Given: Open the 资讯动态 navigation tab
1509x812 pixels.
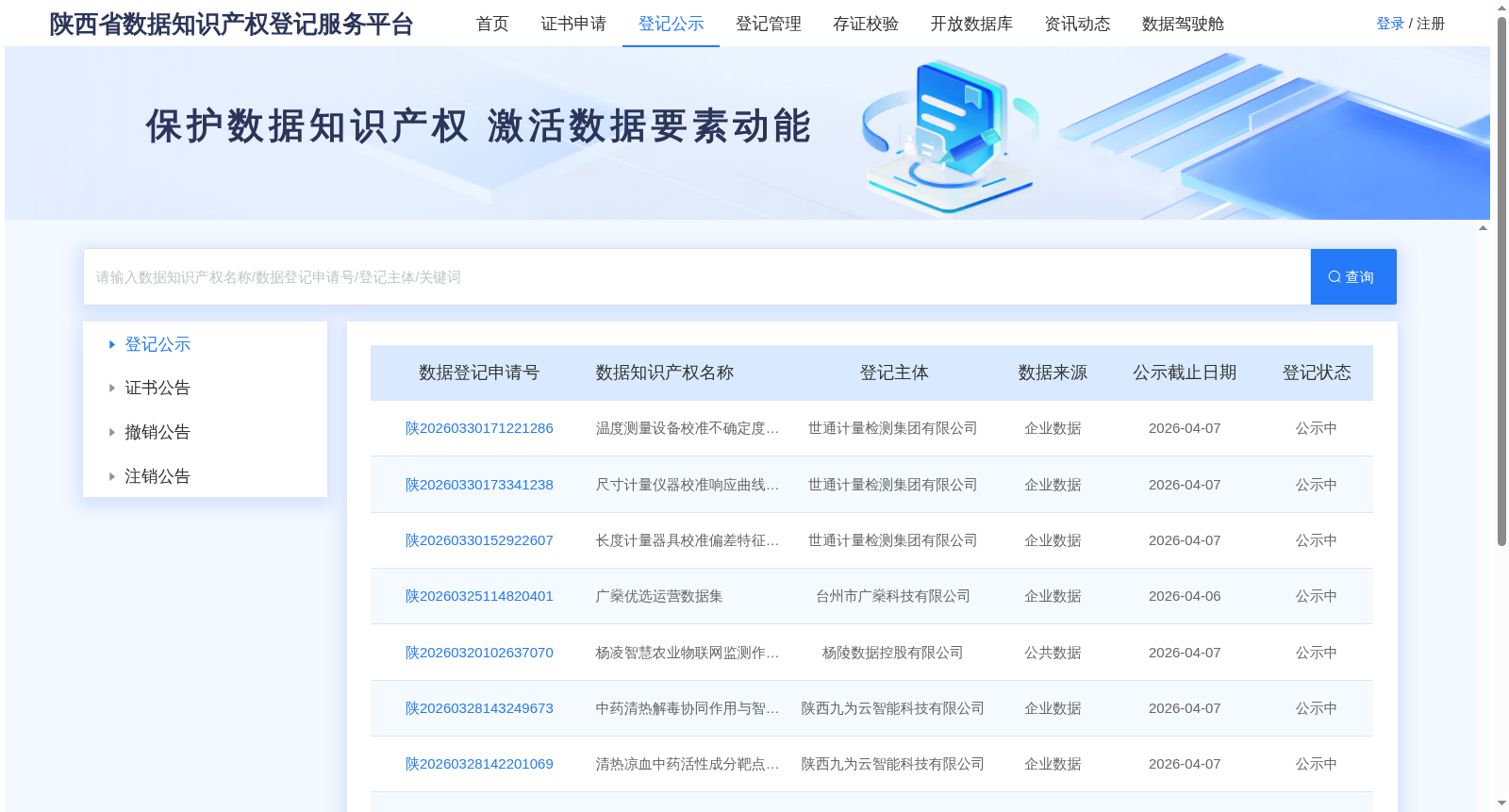Looking at the screenshot, I should (x=1077, y=24).
